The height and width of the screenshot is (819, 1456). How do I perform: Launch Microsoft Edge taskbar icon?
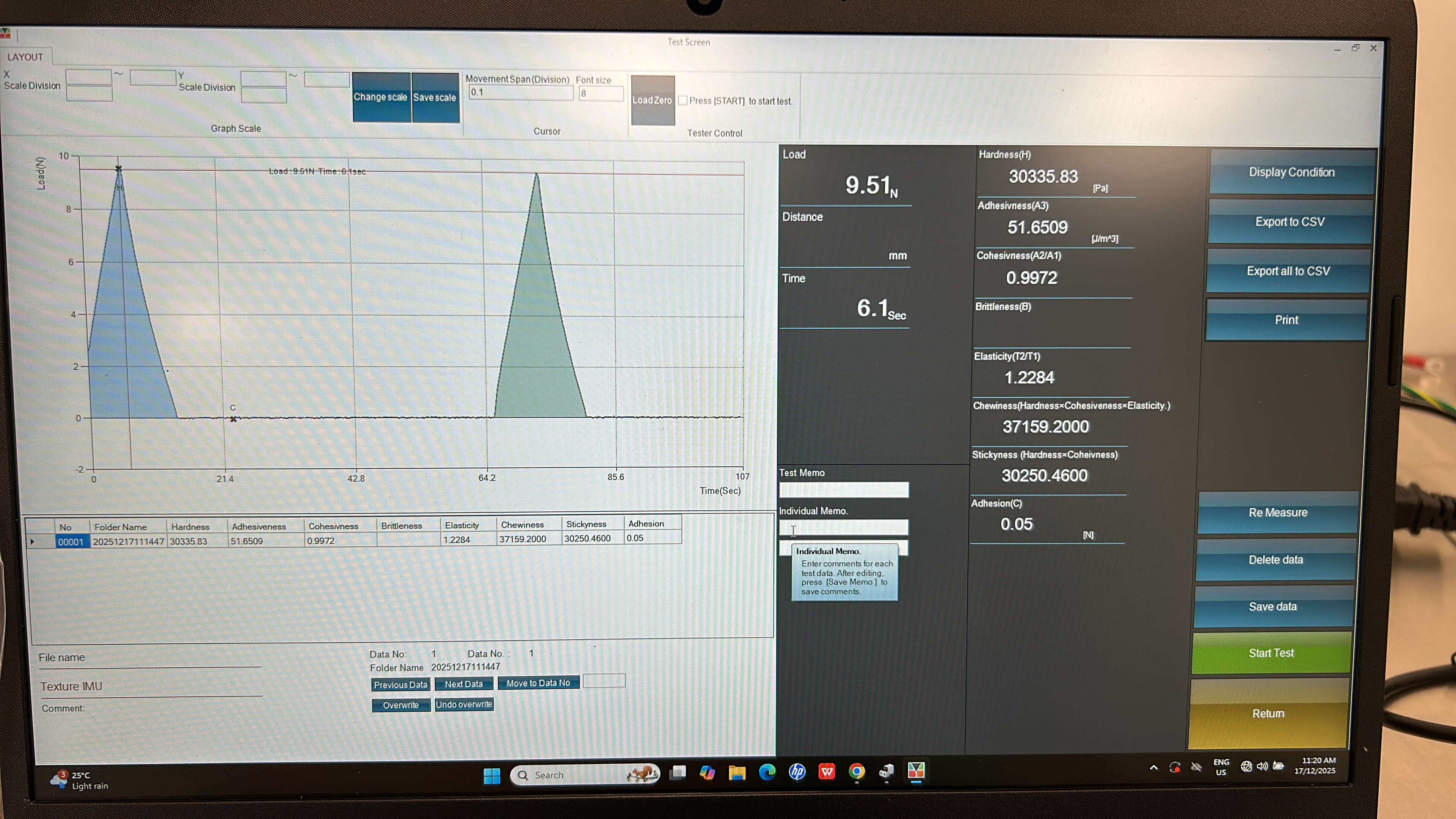tap(767, 772)
